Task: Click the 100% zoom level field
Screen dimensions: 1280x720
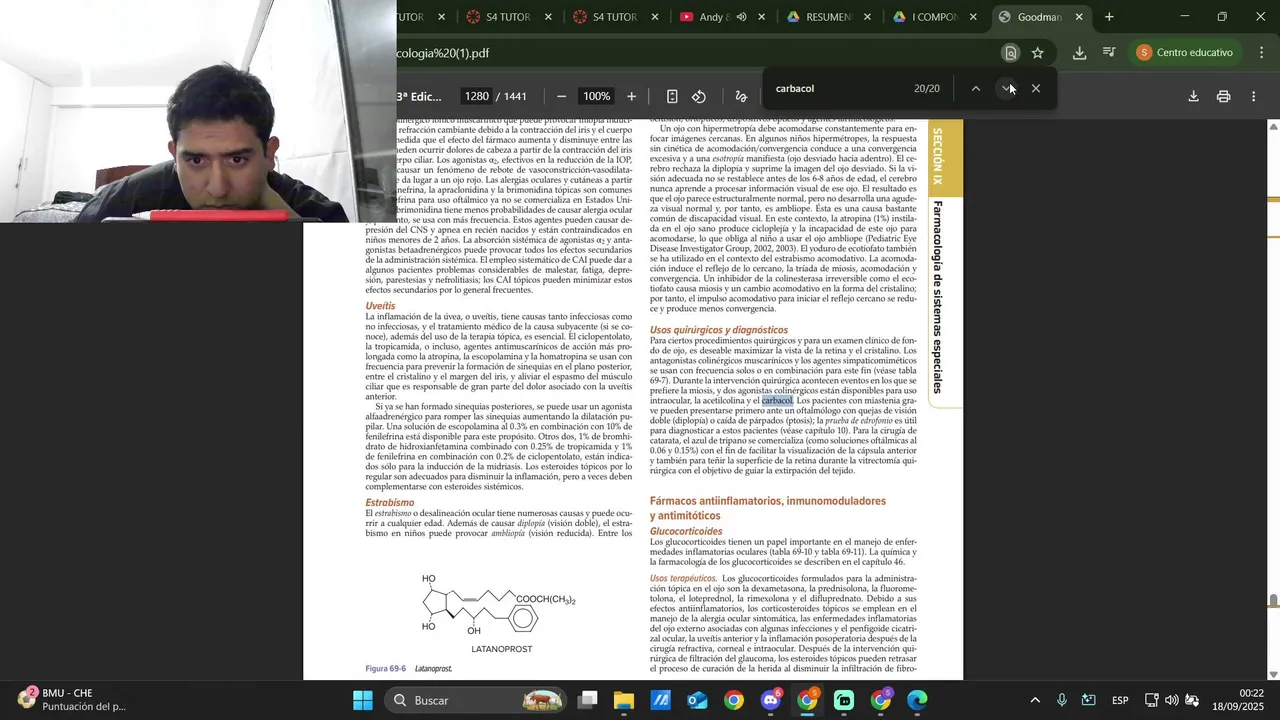Action: pyautogui.click(x=597, y=97)
